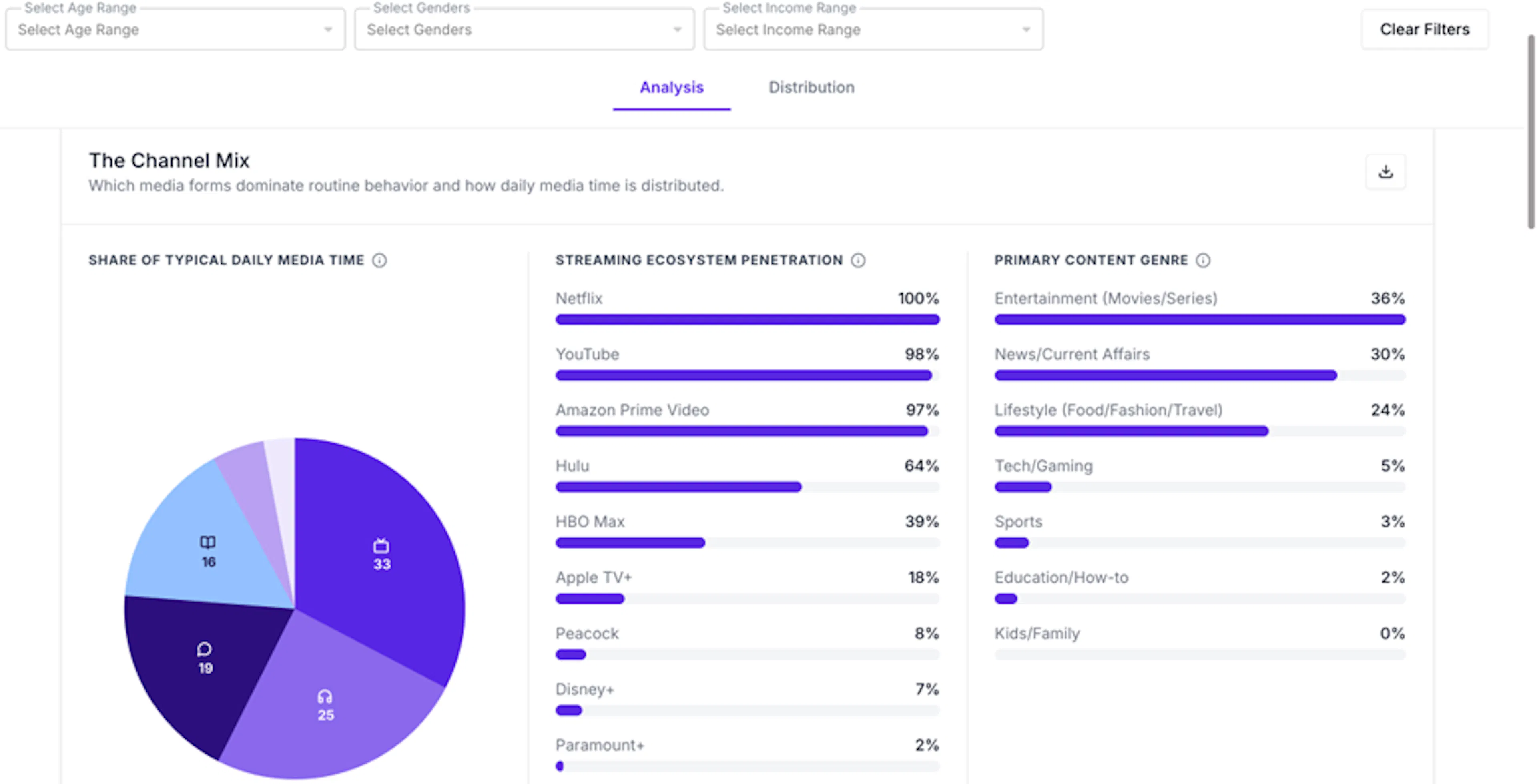The image size is (1537, 784).
Task: Click the '36%' Entertainment value
Action: (1388, 298)
